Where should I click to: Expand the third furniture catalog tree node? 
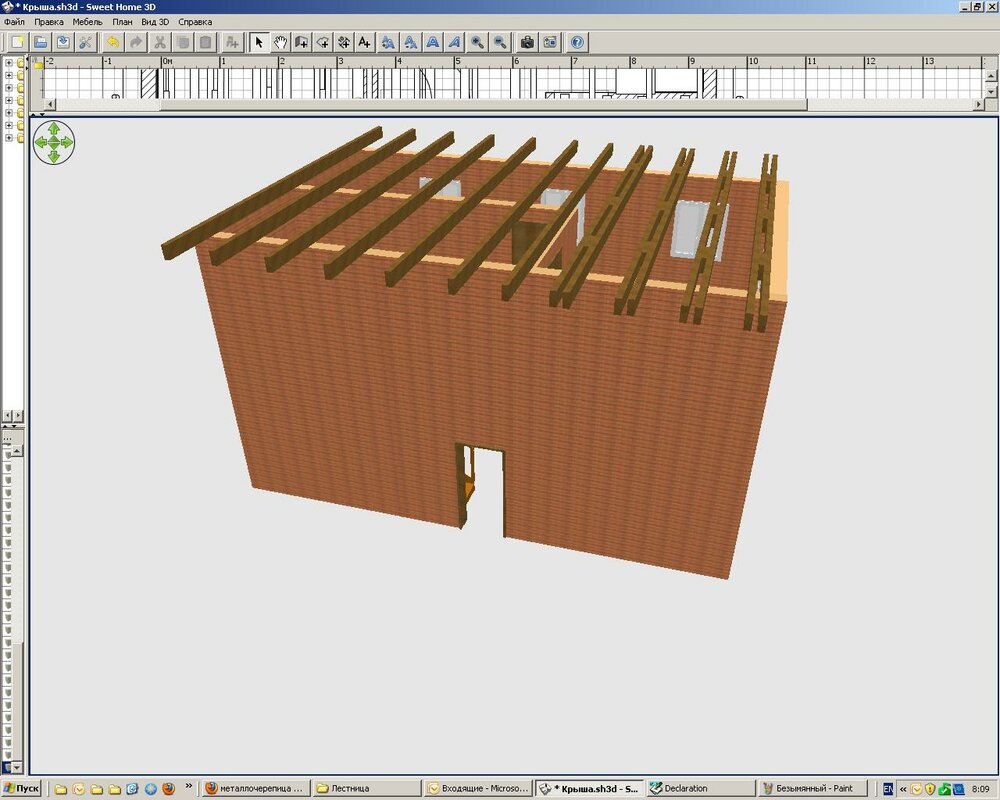click(9, 88)
